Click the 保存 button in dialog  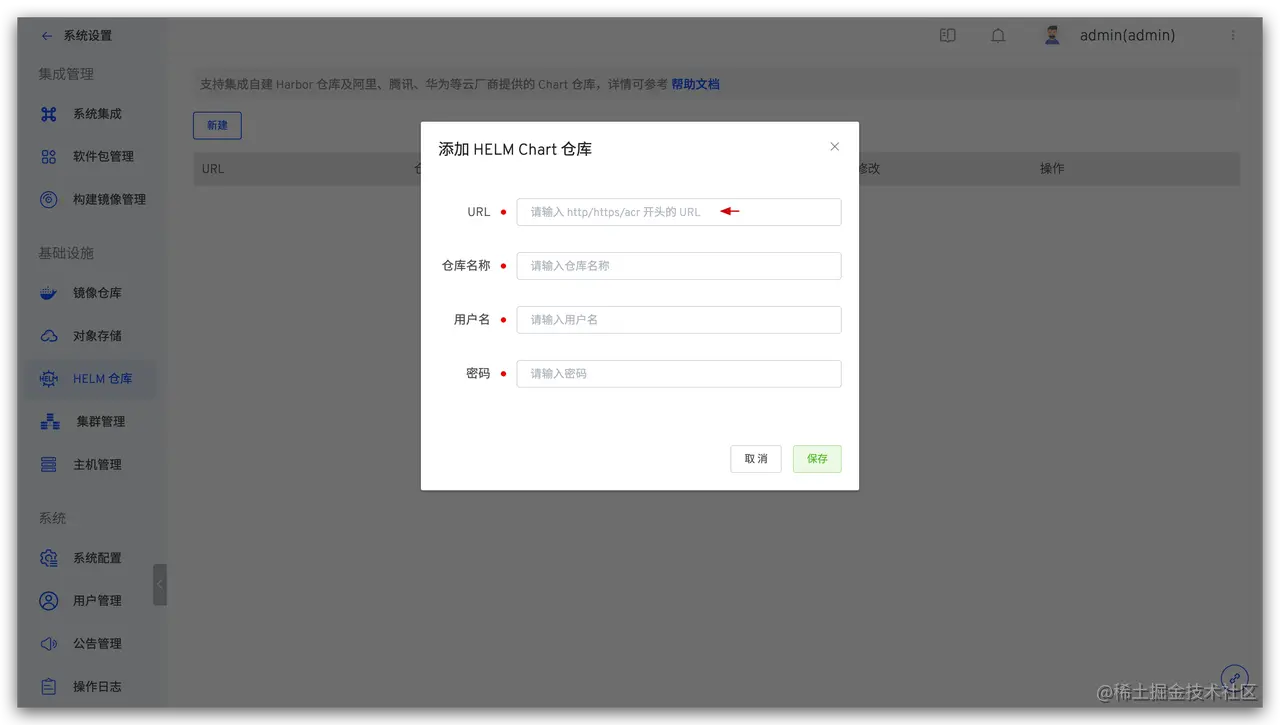(x=817, y=459)
